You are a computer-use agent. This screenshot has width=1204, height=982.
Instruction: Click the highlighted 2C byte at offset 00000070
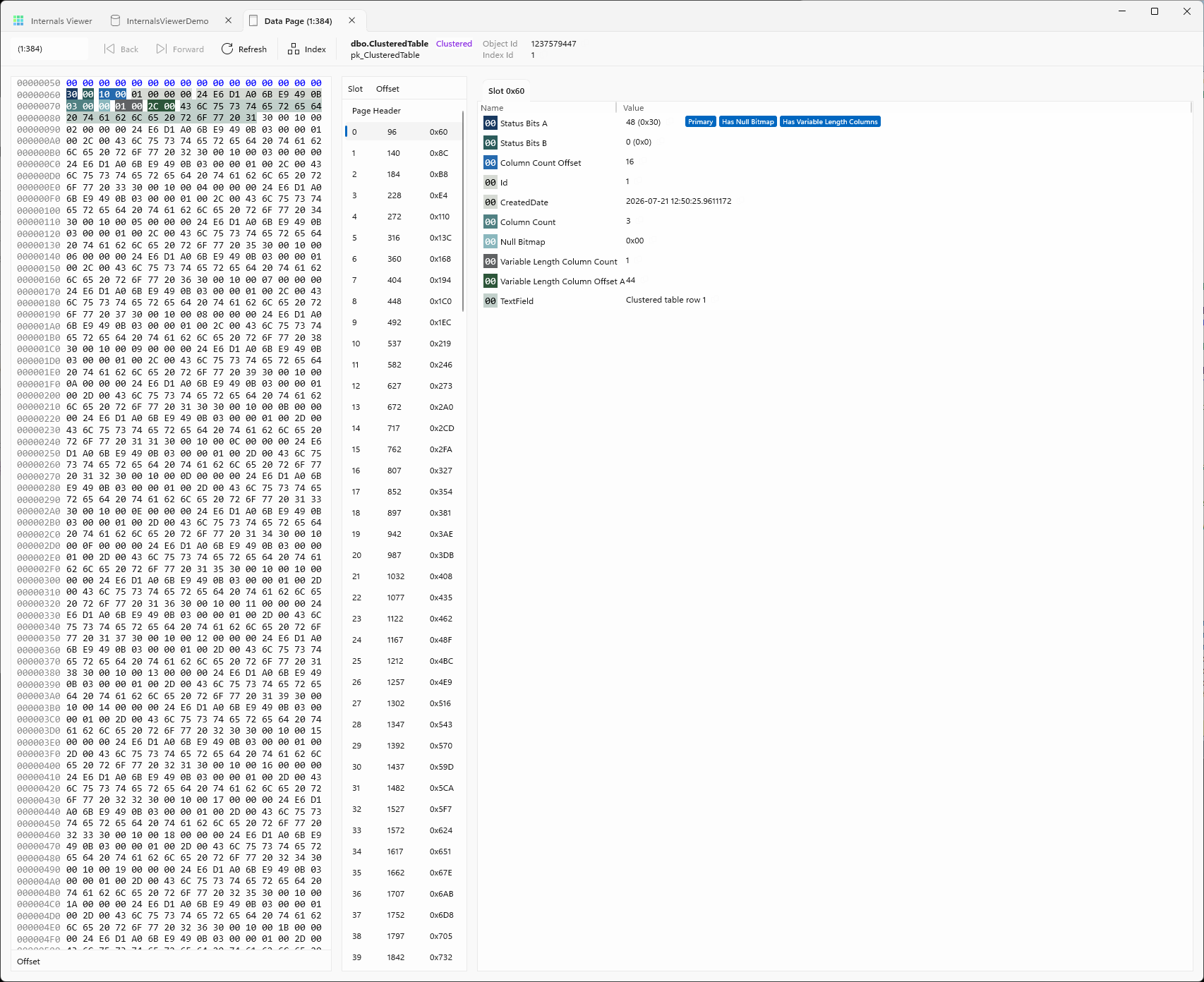click(x=153, y=107)
